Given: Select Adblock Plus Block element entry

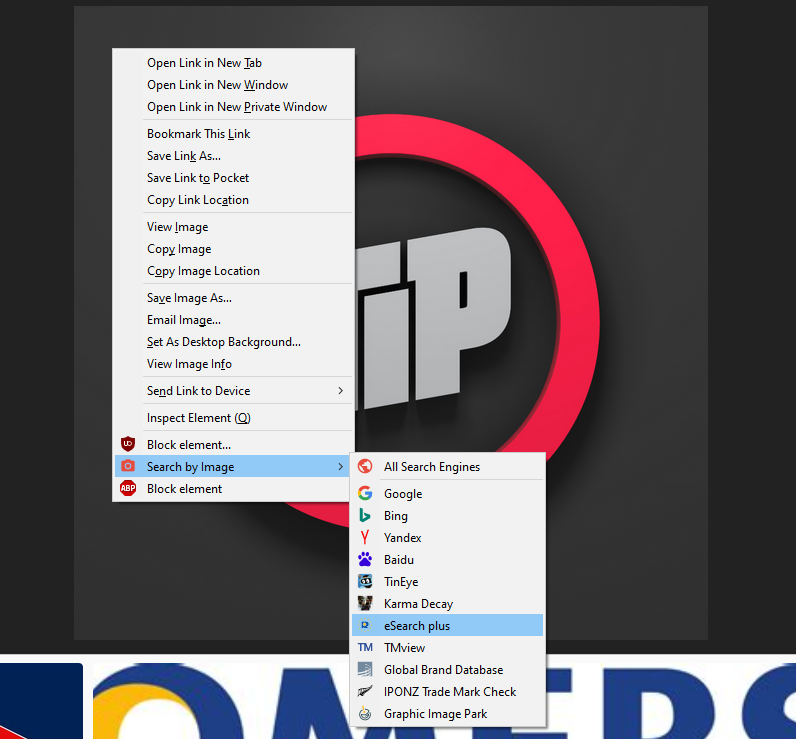Looking at the screenshot, I should coord(233,489).
